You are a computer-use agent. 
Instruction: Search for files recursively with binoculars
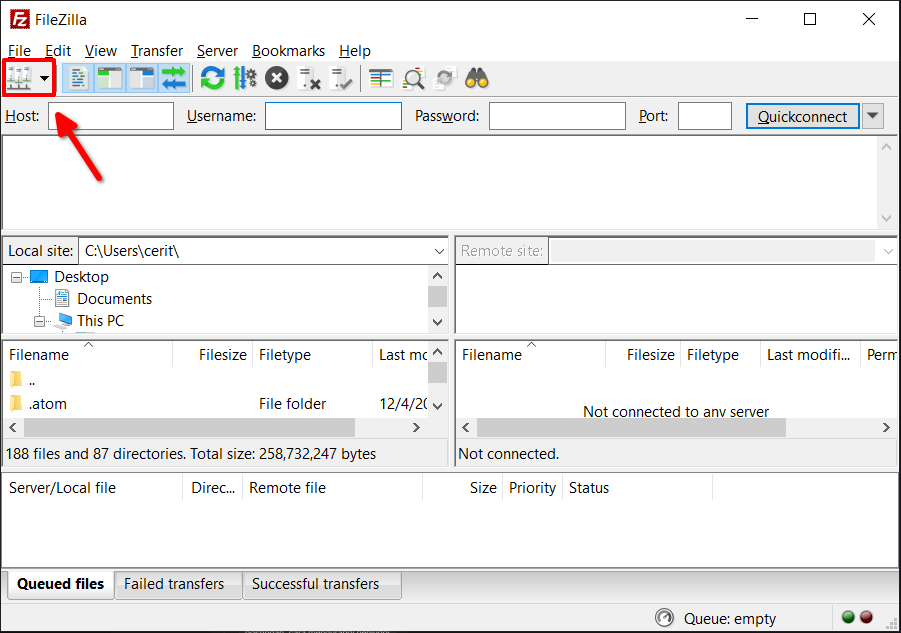477,78
